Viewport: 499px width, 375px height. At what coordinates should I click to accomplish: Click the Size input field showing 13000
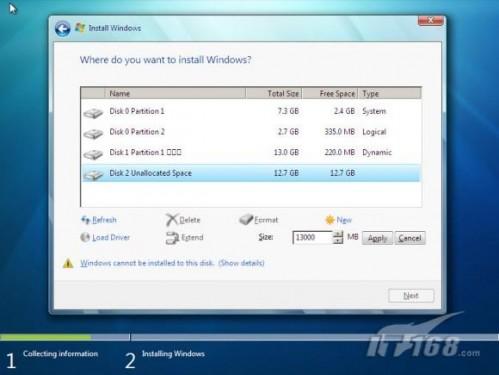click(313, 237)
